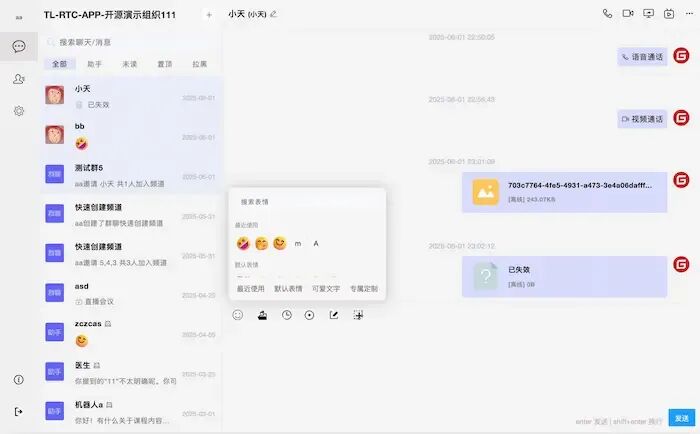
Task: Open the 已失效 file message bubble
Action: (565, 277)
